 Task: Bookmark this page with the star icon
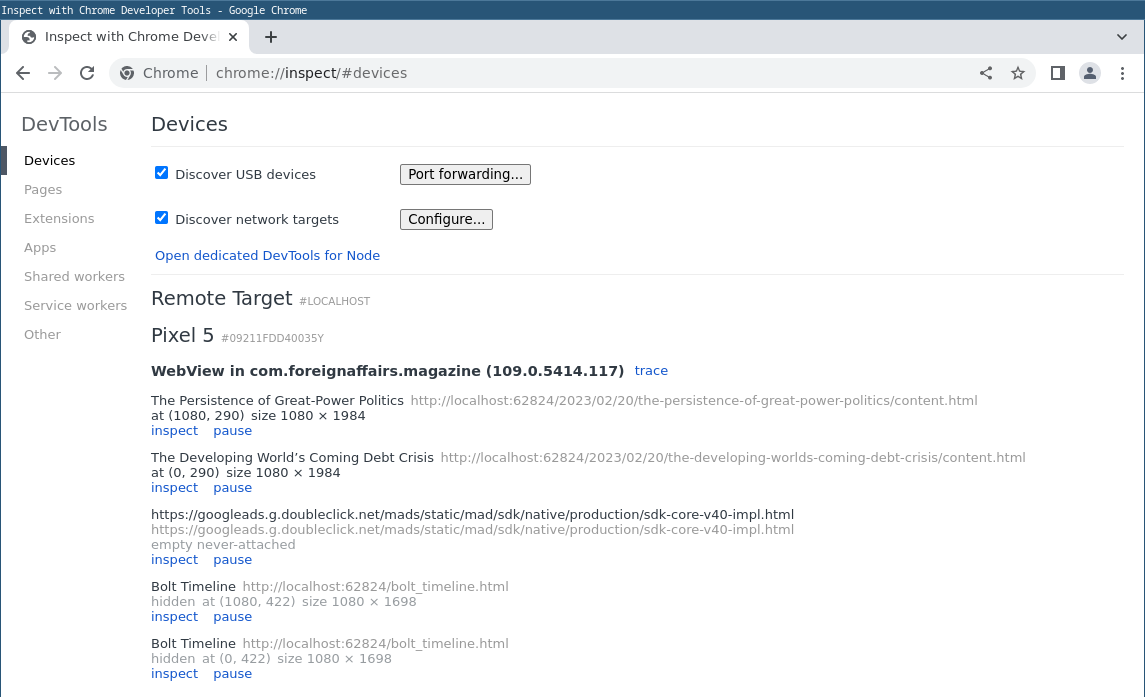coord(1018,72)
